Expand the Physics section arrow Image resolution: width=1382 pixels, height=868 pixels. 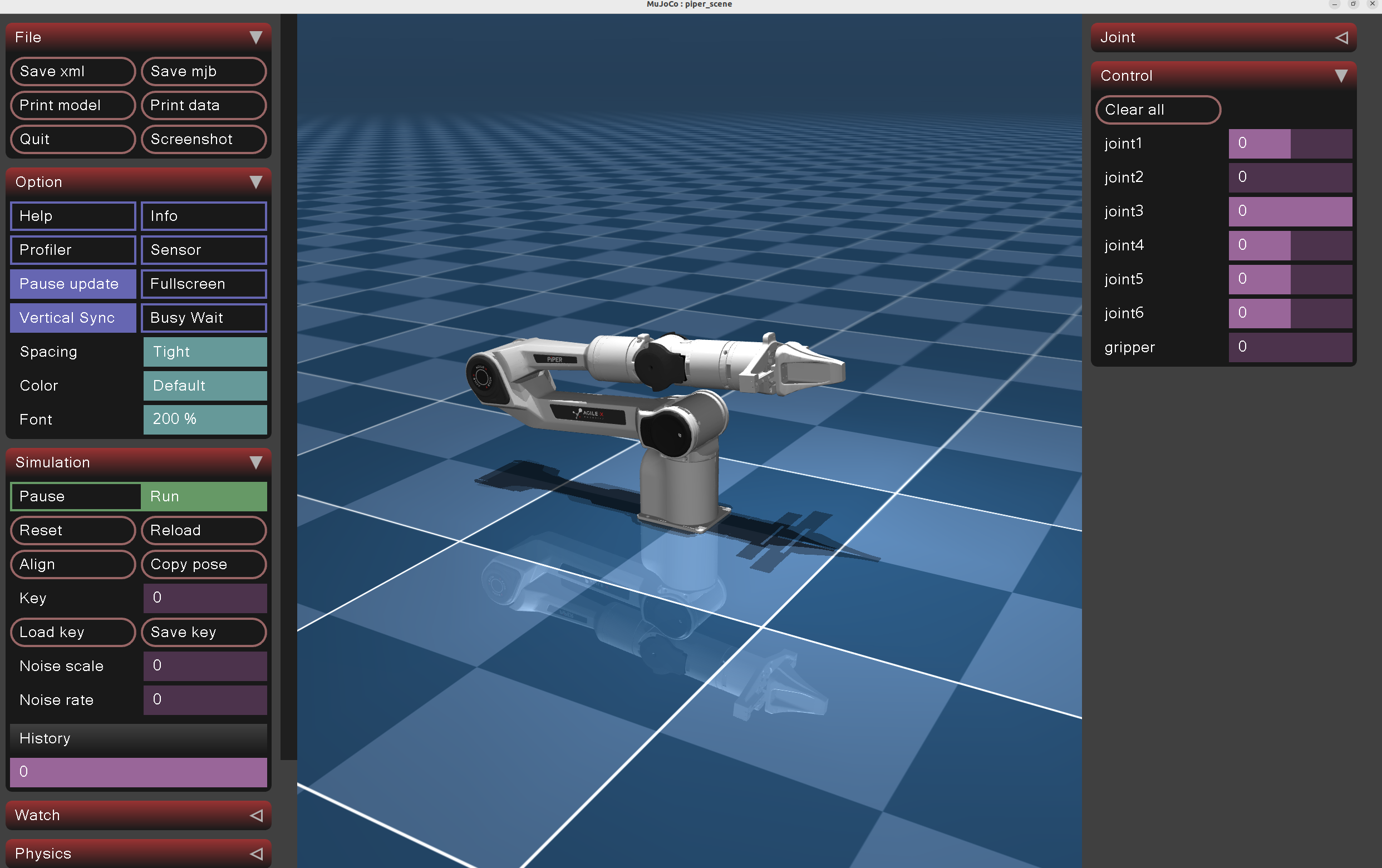point(256,854)
